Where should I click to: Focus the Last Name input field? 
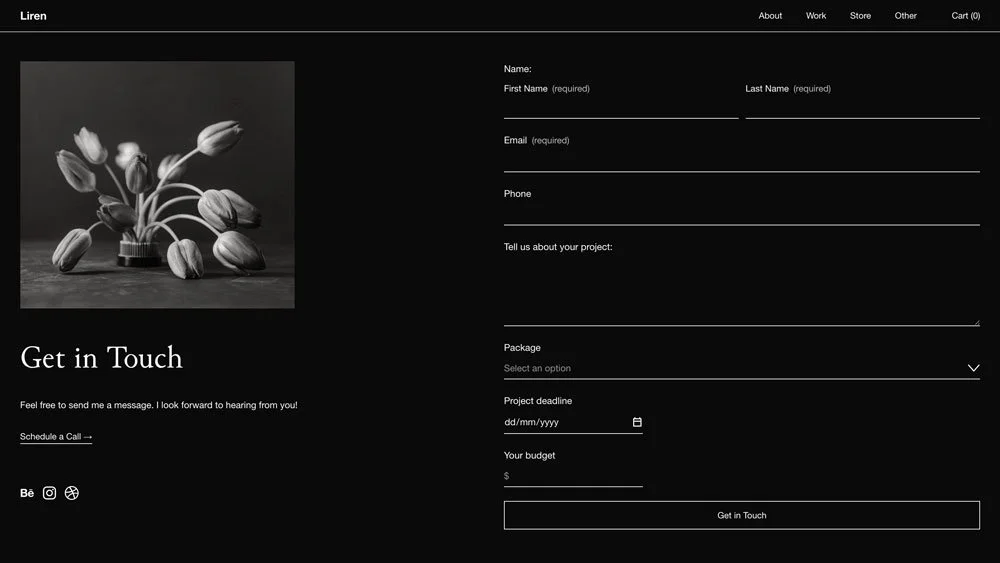point(862,108)
